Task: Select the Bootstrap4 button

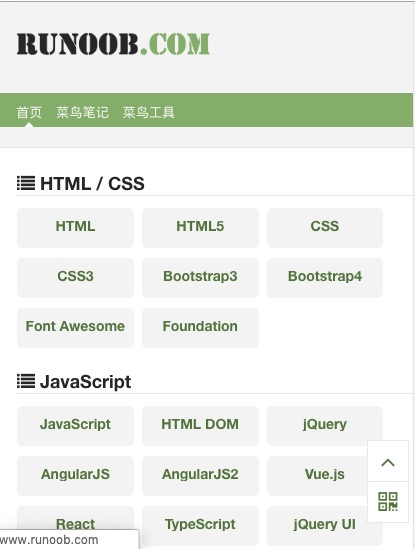Action: (x=325, y=278)
